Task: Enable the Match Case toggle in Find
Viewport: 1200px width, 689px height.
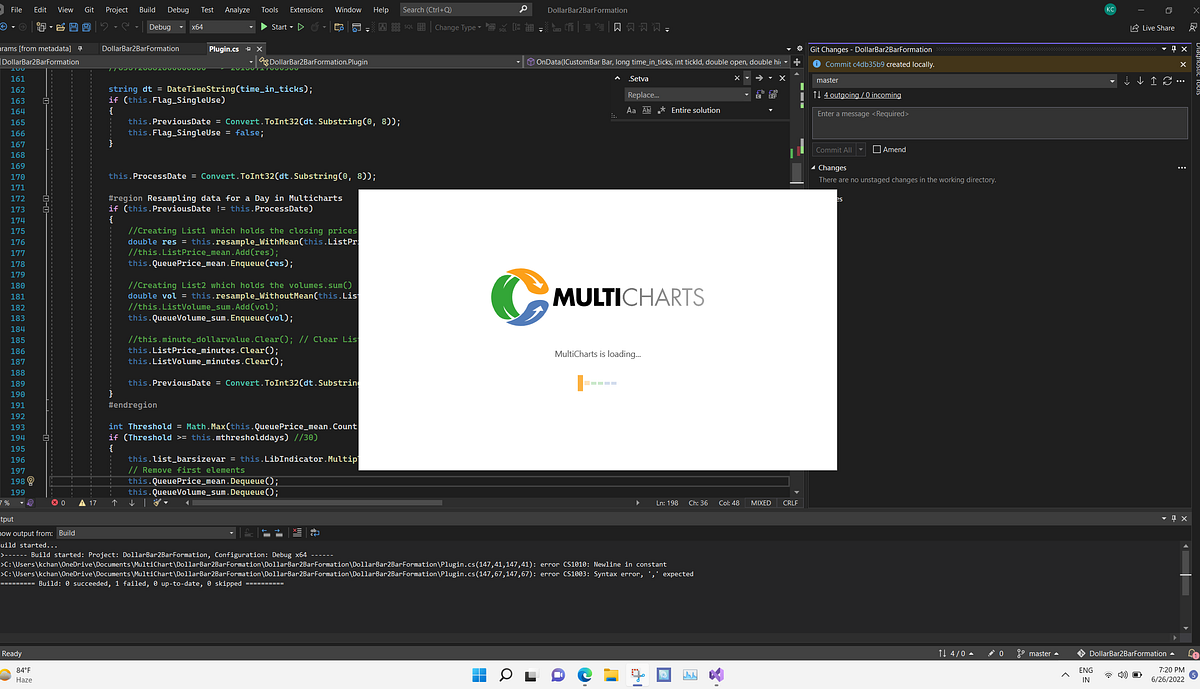Action: [x=632, y=110]
